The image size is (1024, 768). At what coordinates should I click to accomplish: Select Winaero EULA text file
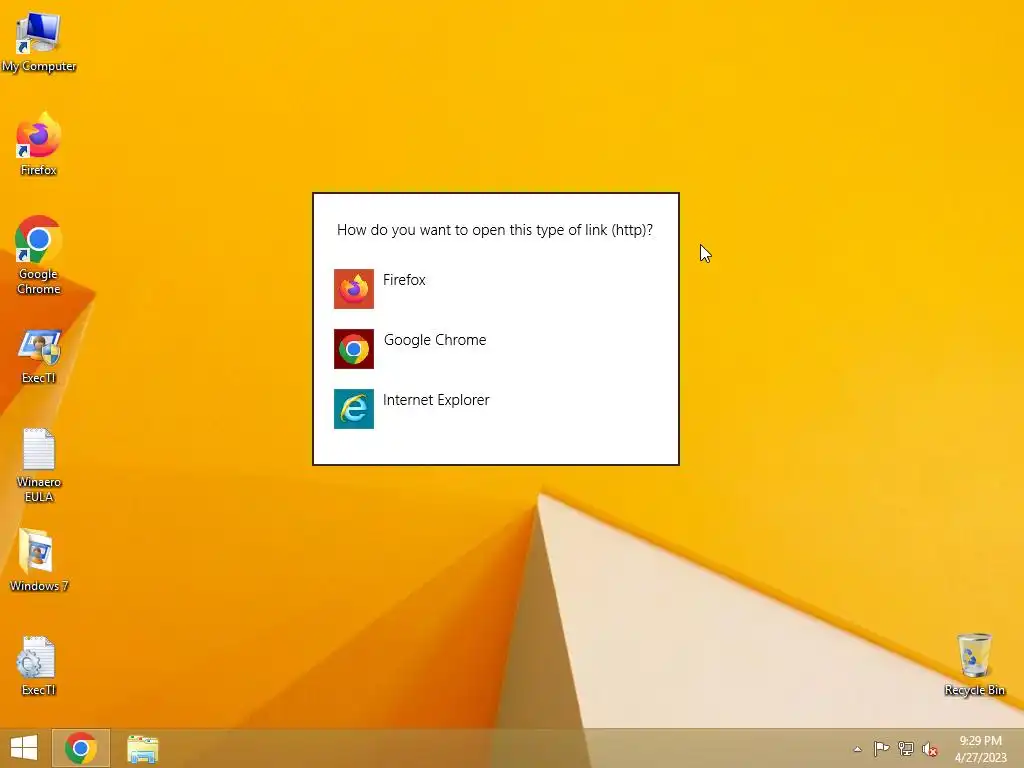point(39,466)
